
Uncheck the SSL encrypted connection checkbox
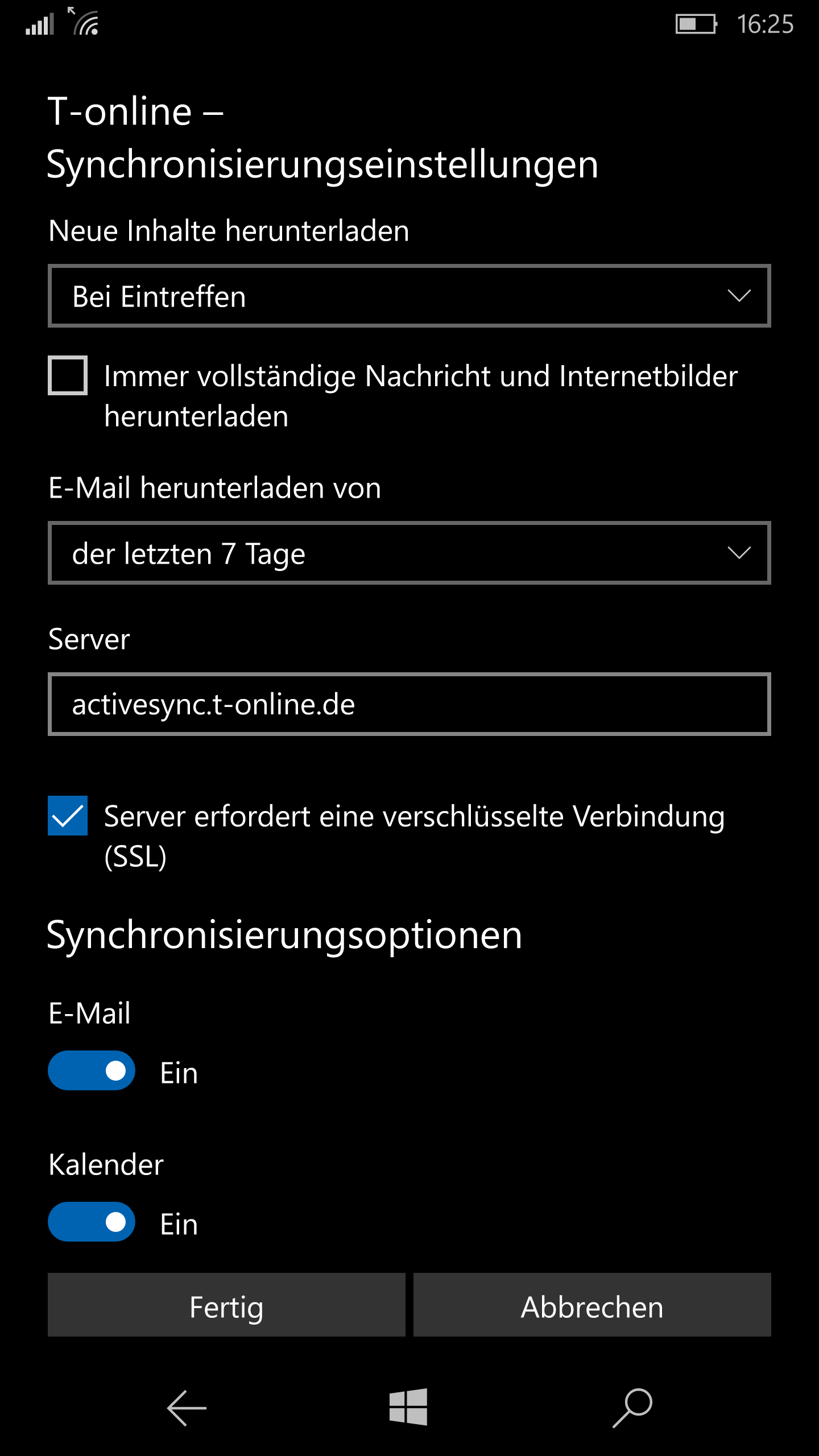point(68,816)
